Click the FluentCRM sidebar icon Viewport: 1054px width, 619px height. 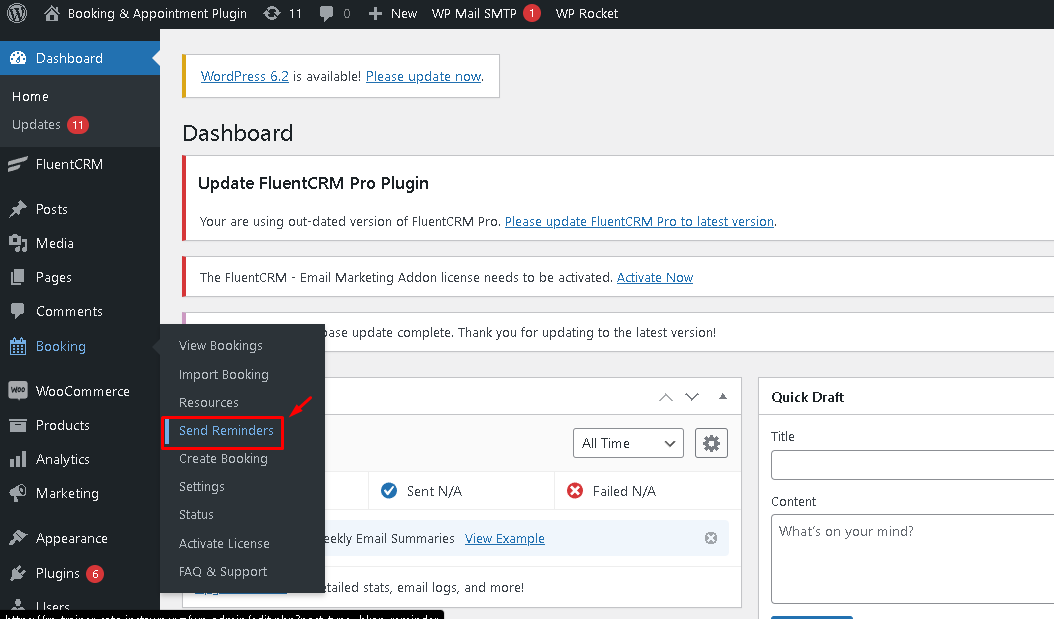[18, 164]
